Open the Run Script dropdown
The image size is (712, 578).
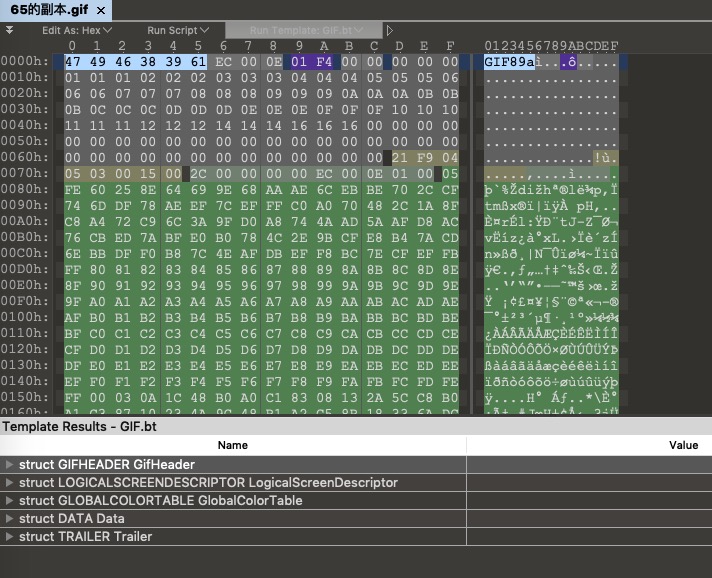tap(178, 30)
